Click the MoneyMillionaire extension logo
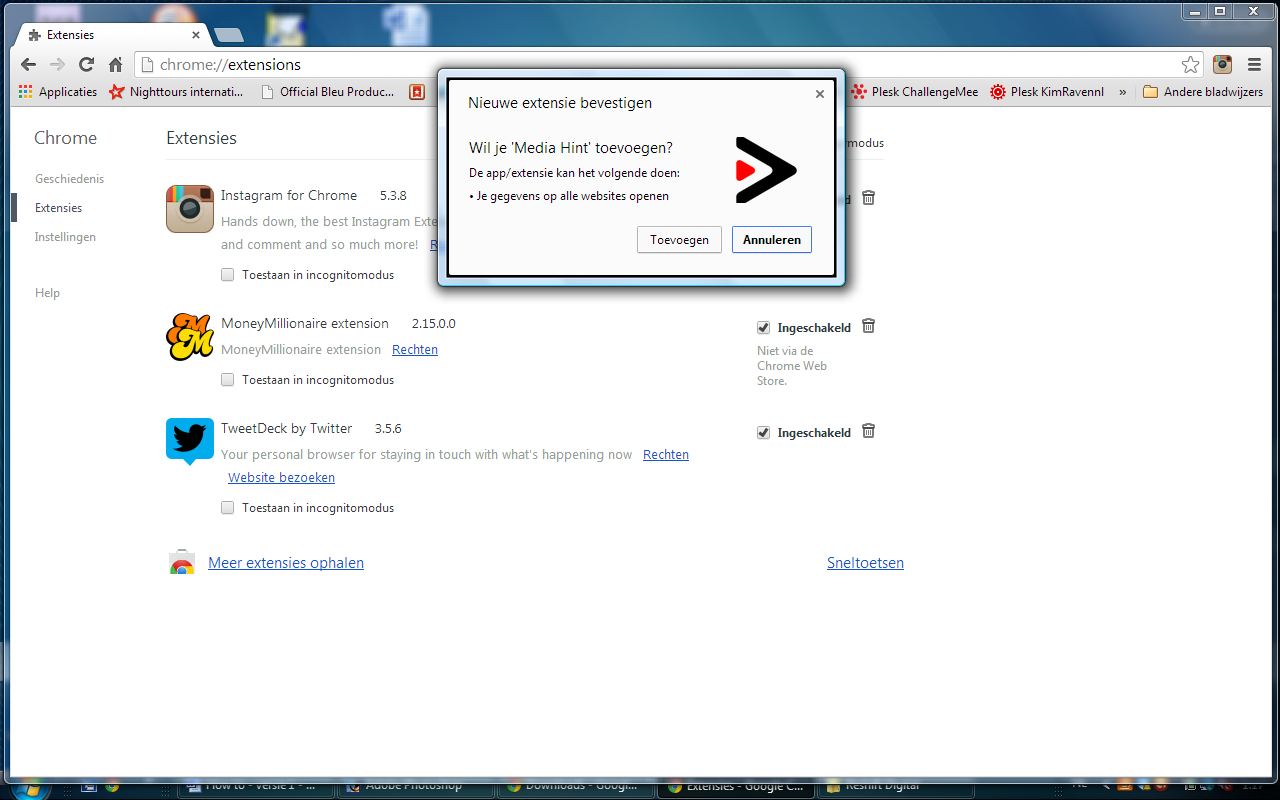This screenshot has height=800, width=1280. (x=190, y=337)
